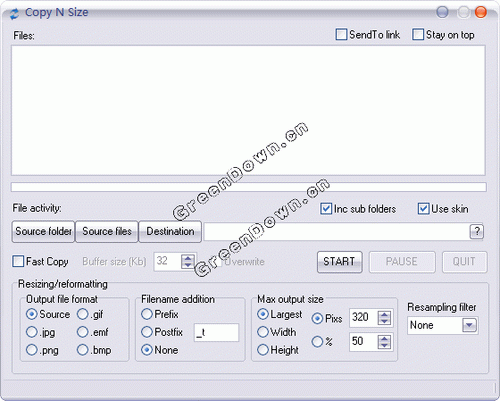The image size is (500, 401).
Task: Decrease the percent value with down arrow
Action: [384, 345]
